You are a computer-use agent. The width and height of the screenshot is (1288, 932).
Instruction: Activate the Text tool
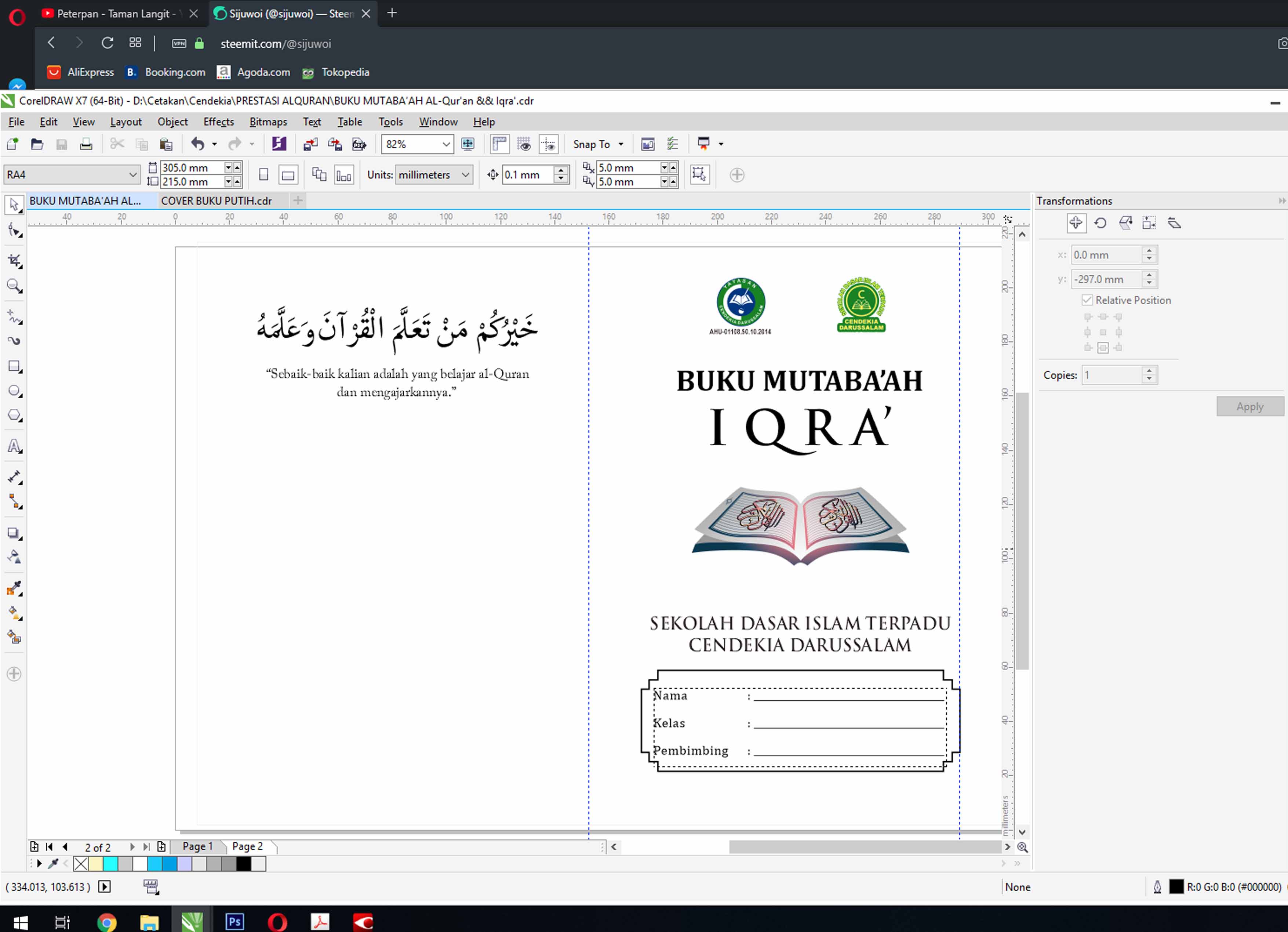(14, 446)
